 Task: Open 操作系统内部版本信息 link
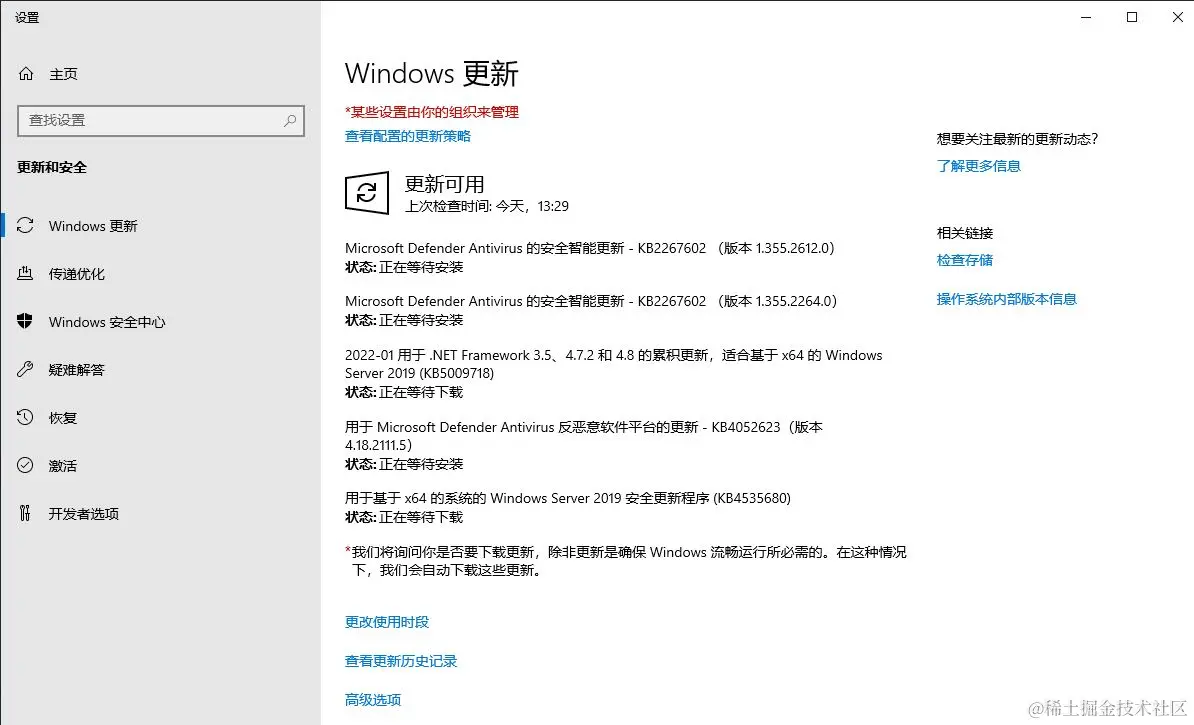pos(1007,299)
